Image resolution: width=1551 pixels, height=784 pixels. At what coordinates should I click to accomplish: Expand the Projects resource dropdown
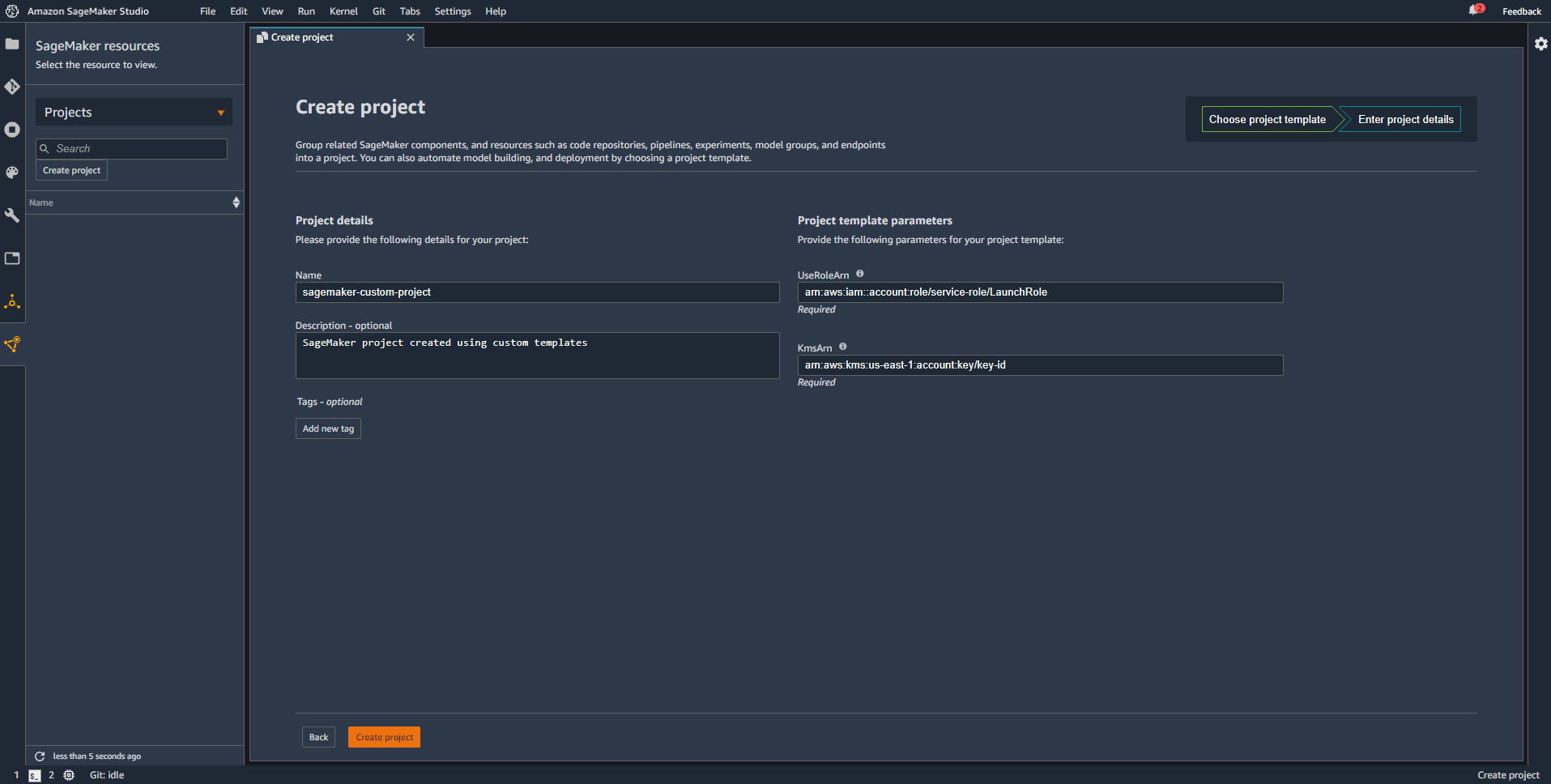point(134,112)
